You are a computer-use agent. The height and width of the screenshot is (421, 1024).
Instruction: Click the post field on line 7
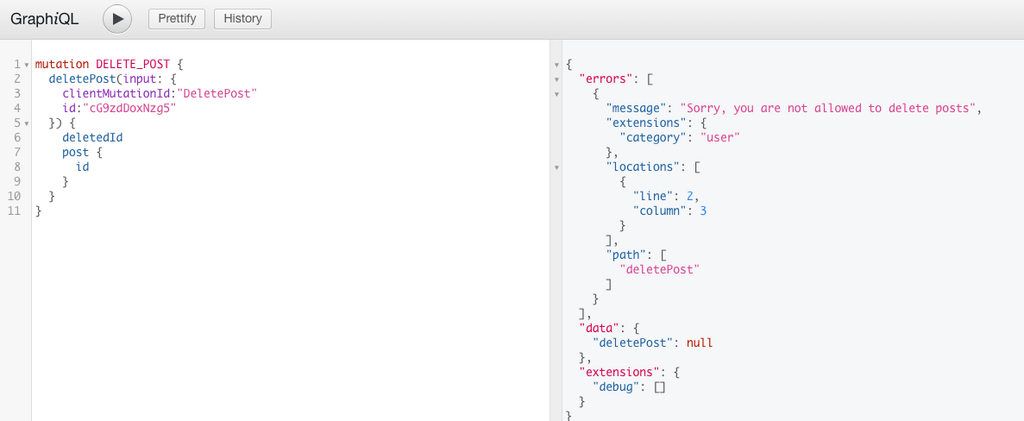76,152
